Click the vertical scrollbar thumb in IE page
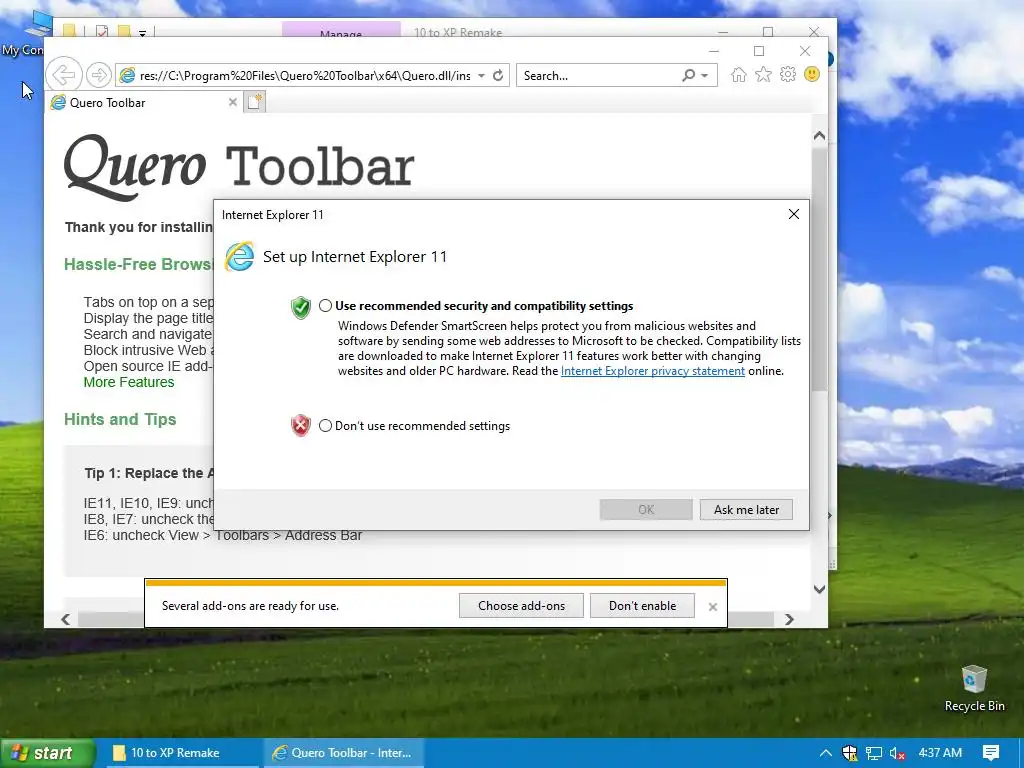 coord(819,269)
